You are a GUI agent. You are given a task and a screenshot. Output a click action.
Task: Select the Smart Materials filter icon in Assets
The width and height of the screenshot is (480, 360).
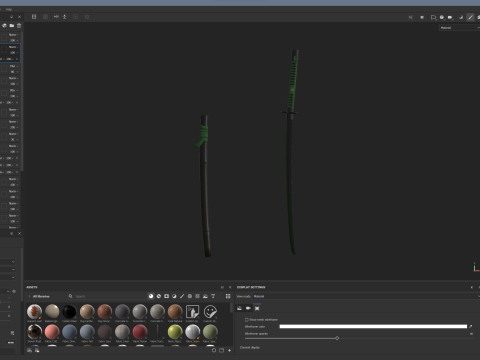pyautogui.click(x=159, y=296)
